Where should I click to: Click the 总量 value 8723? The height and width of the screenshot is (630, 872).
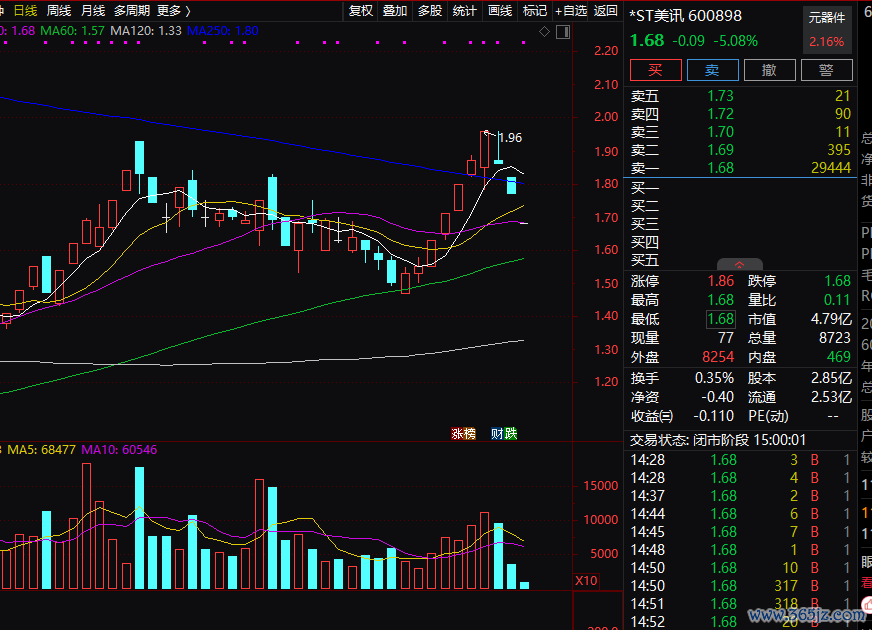(835, 338)
